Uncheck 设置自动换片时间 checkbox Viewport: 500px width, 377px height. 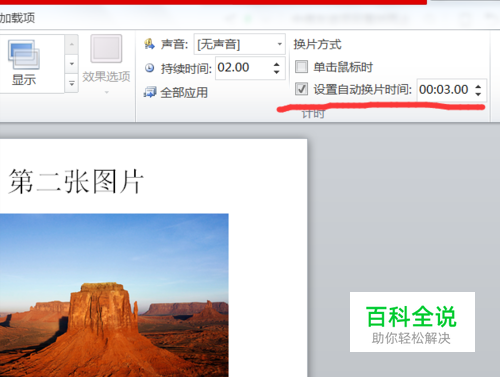pyautogui.click(x=301, y=89)
